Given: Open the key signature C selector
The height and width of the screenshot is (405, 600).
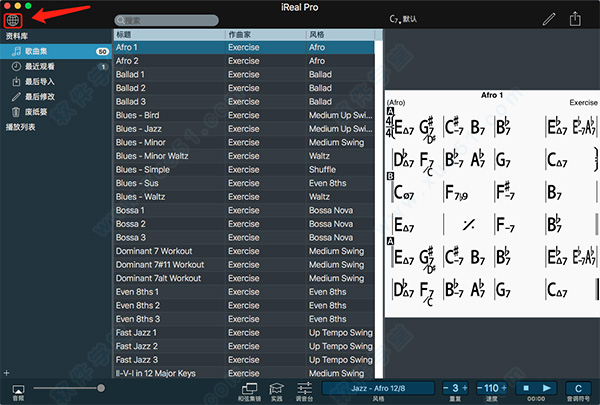Looking at the screenshot, I should click(578, 388).
